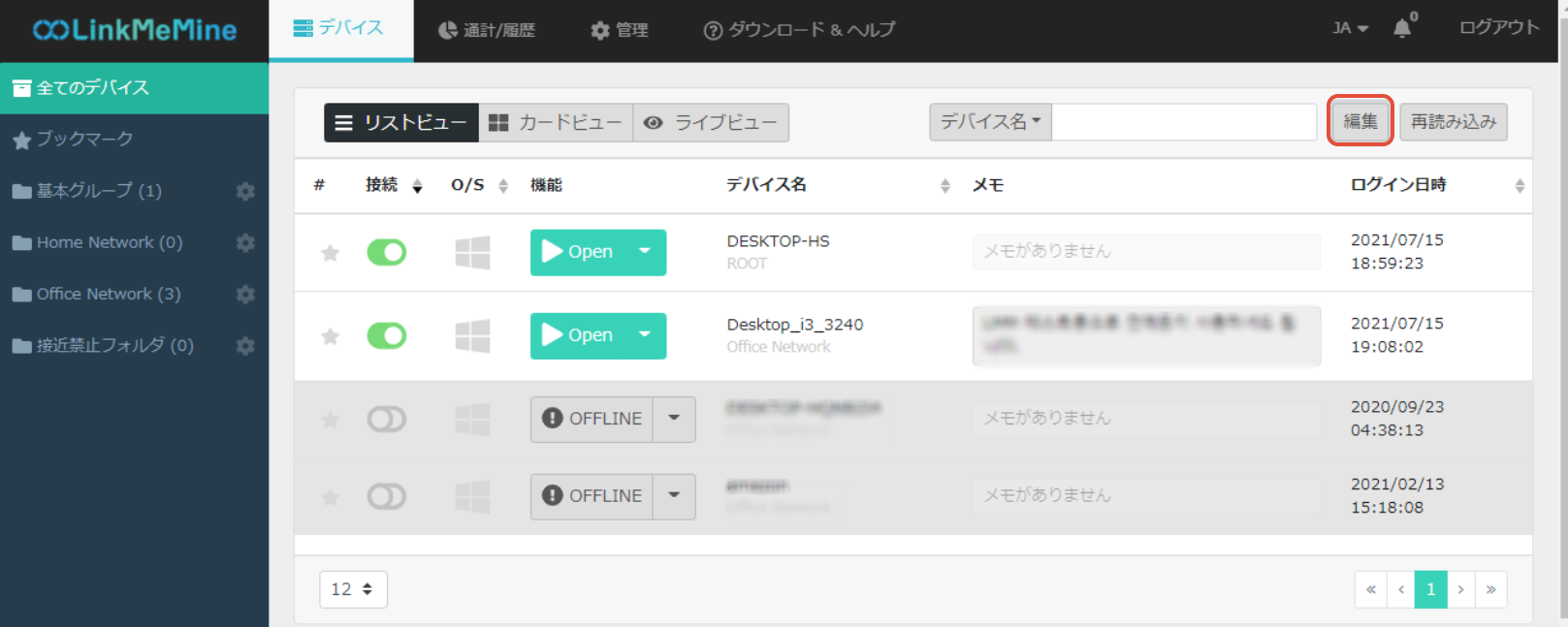
Task: Click Windows OS icon for Desktop_i3_3240
Action: tap(472, 336)
